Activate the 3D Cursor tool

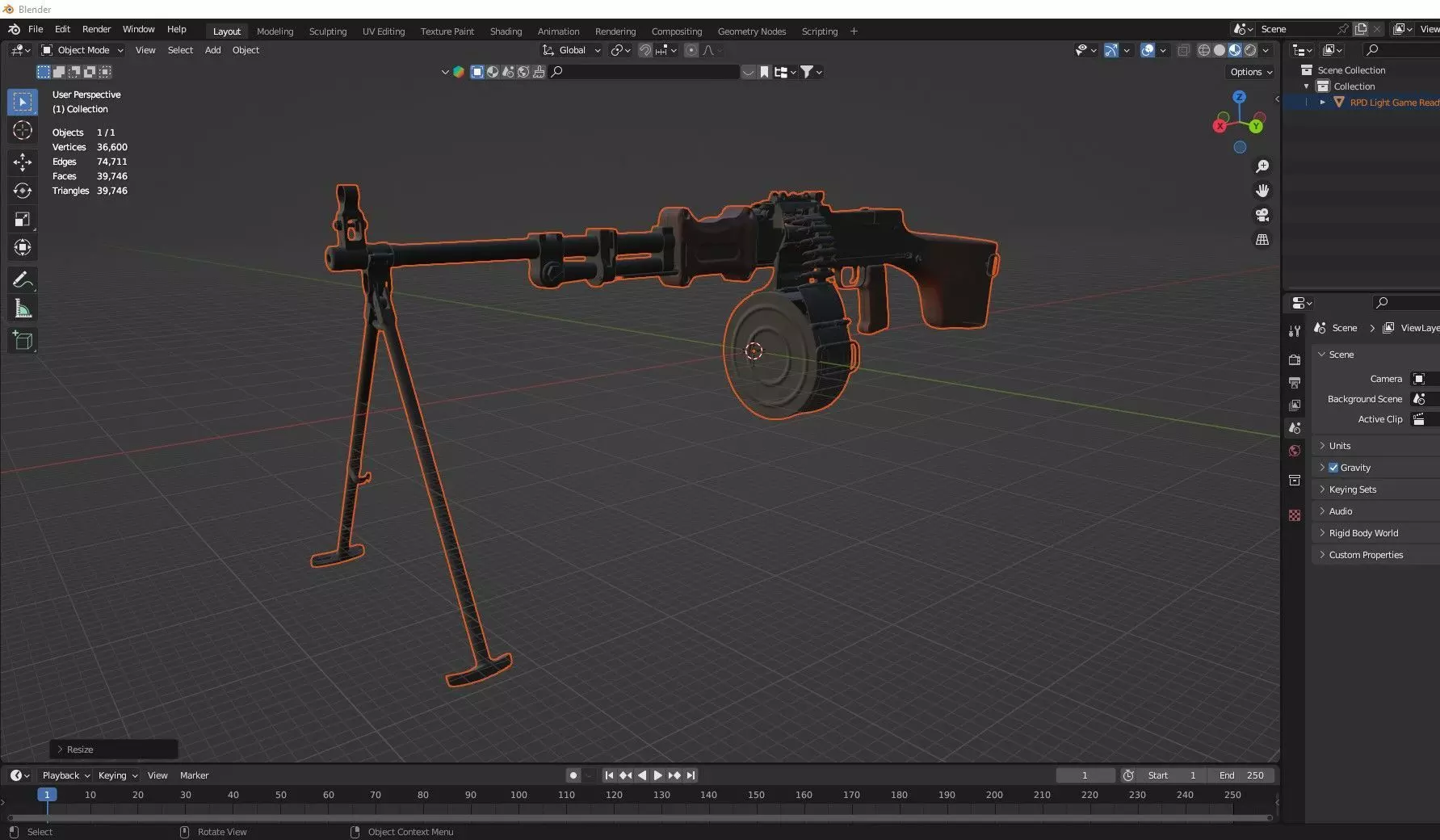point(23,130)
